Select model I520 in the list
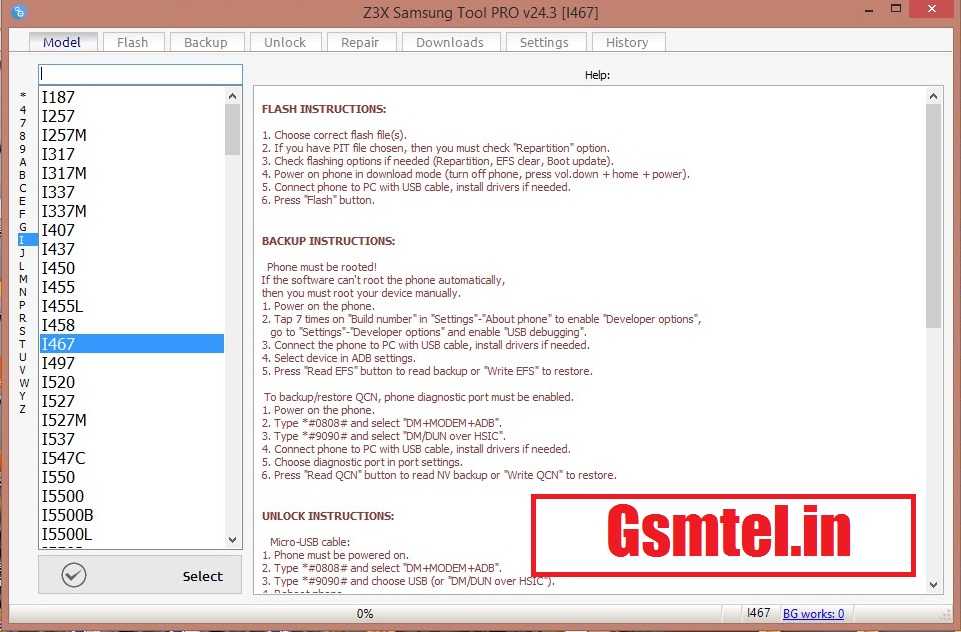 pyautogui.click(x=132, y=383)
